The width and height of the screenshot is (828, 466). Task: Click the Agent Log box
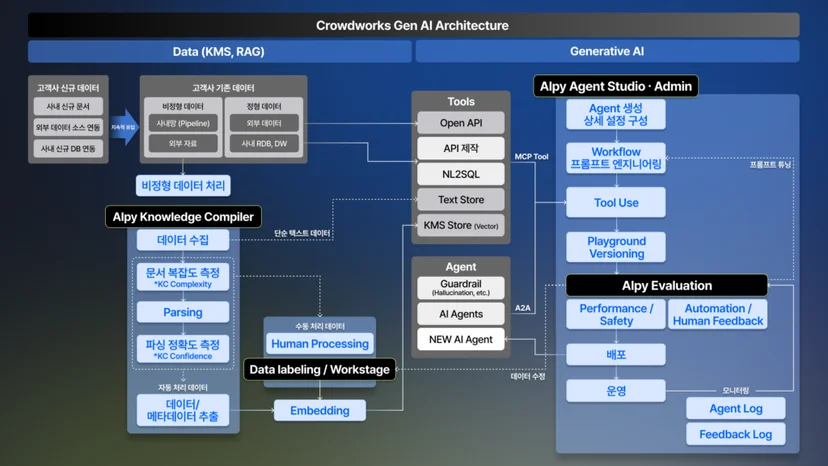pos(736,408)
